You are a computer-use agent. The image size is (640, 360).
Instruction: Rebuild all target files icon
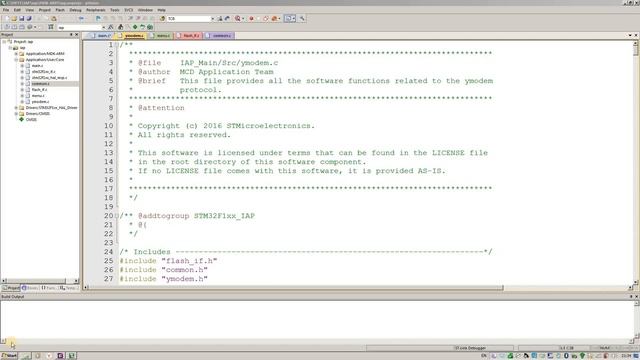22,27
